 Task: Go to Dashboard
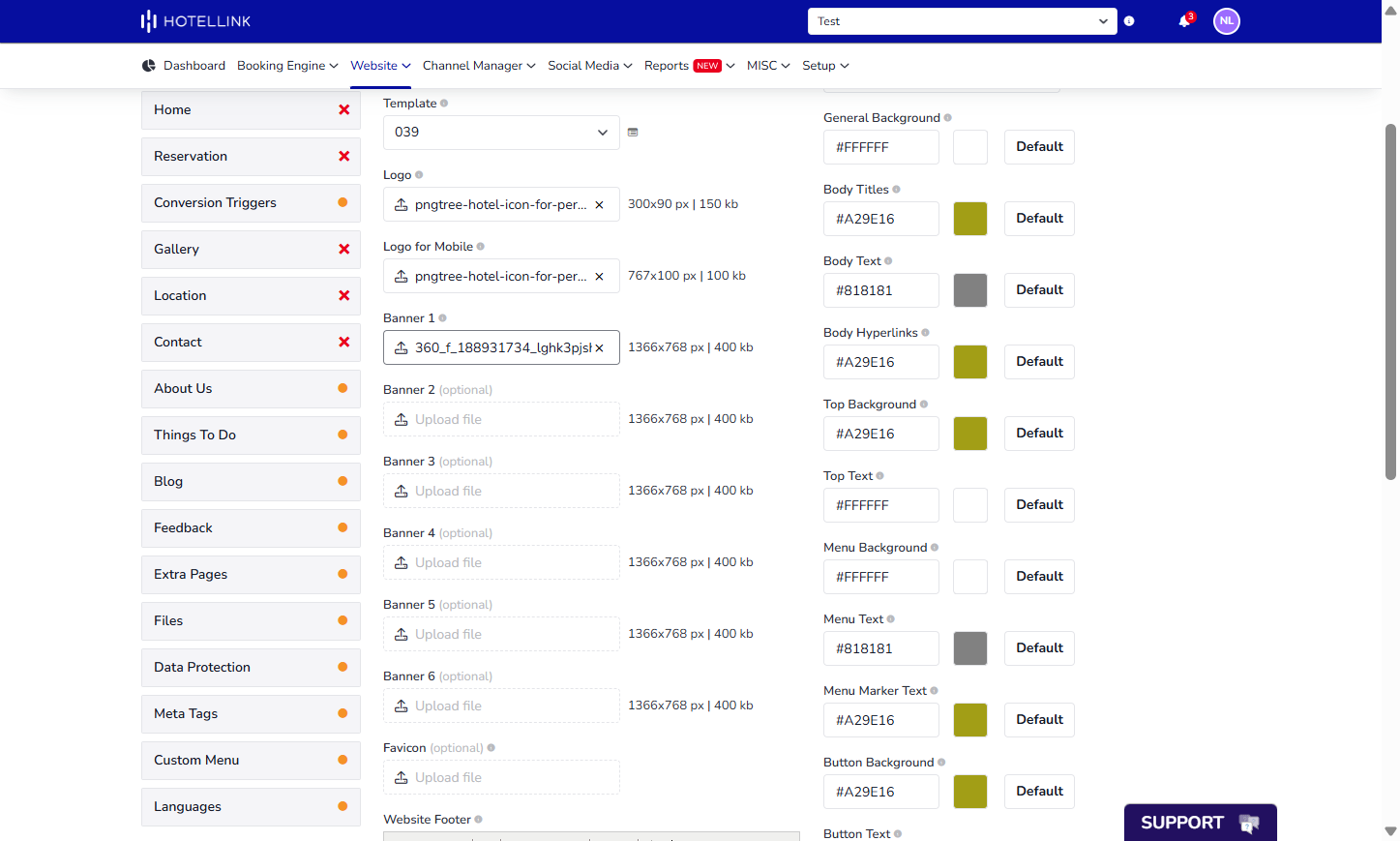click(183, 66)
